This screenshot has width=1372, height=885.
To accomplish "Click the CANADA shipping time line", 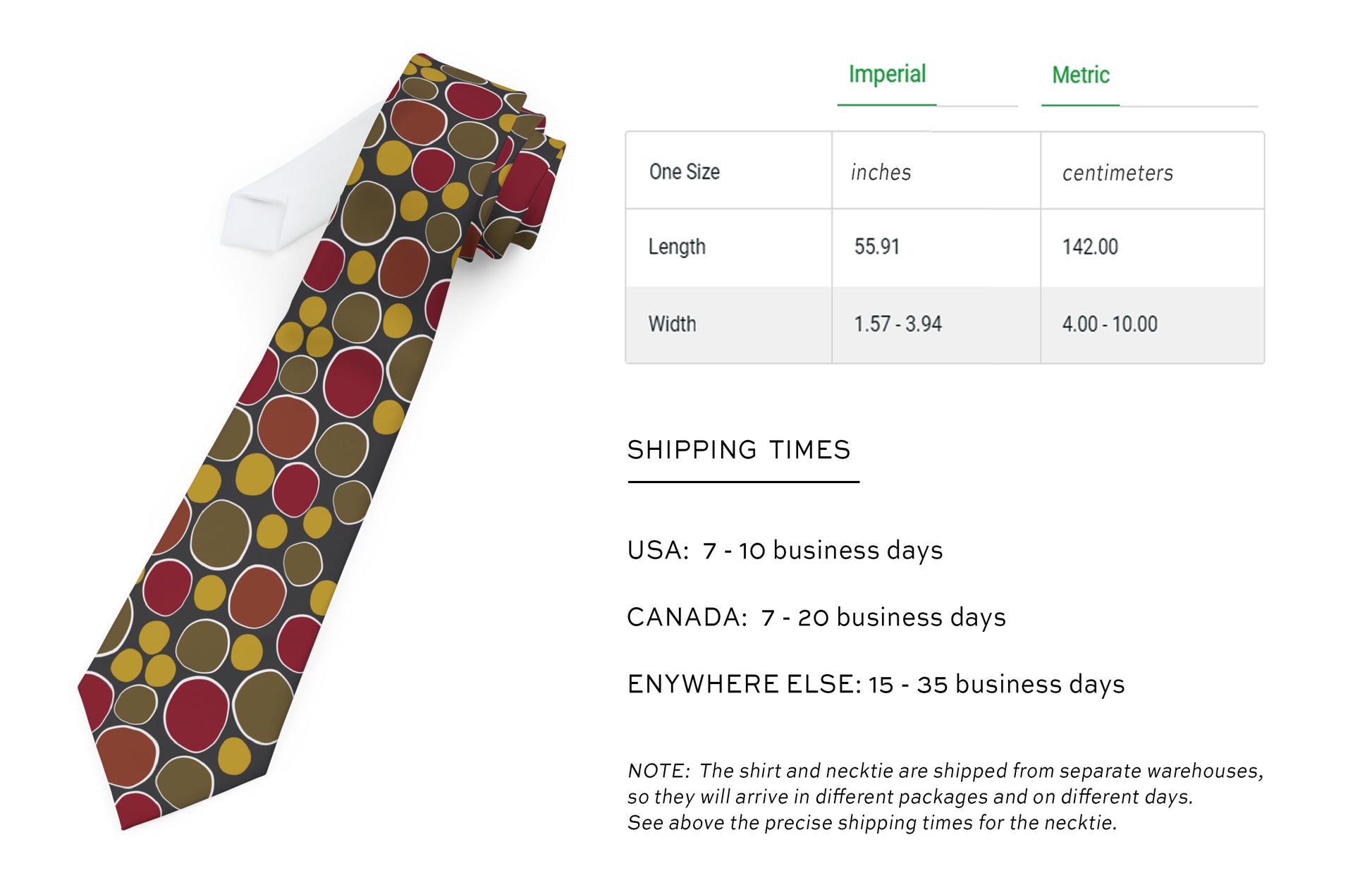I will (x=816, y=618).
